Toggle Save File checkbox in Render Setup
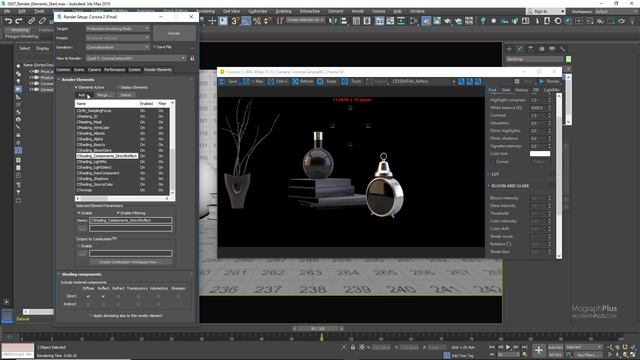The height and width of the screenshot is (360, 640). tap(155, 47)
